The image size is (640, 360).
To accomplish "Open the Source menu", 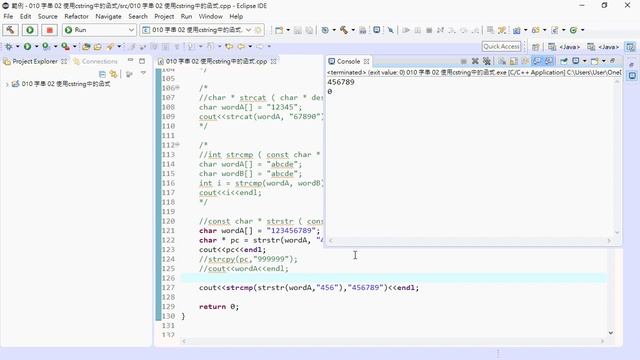I will (x=48, y=16).
